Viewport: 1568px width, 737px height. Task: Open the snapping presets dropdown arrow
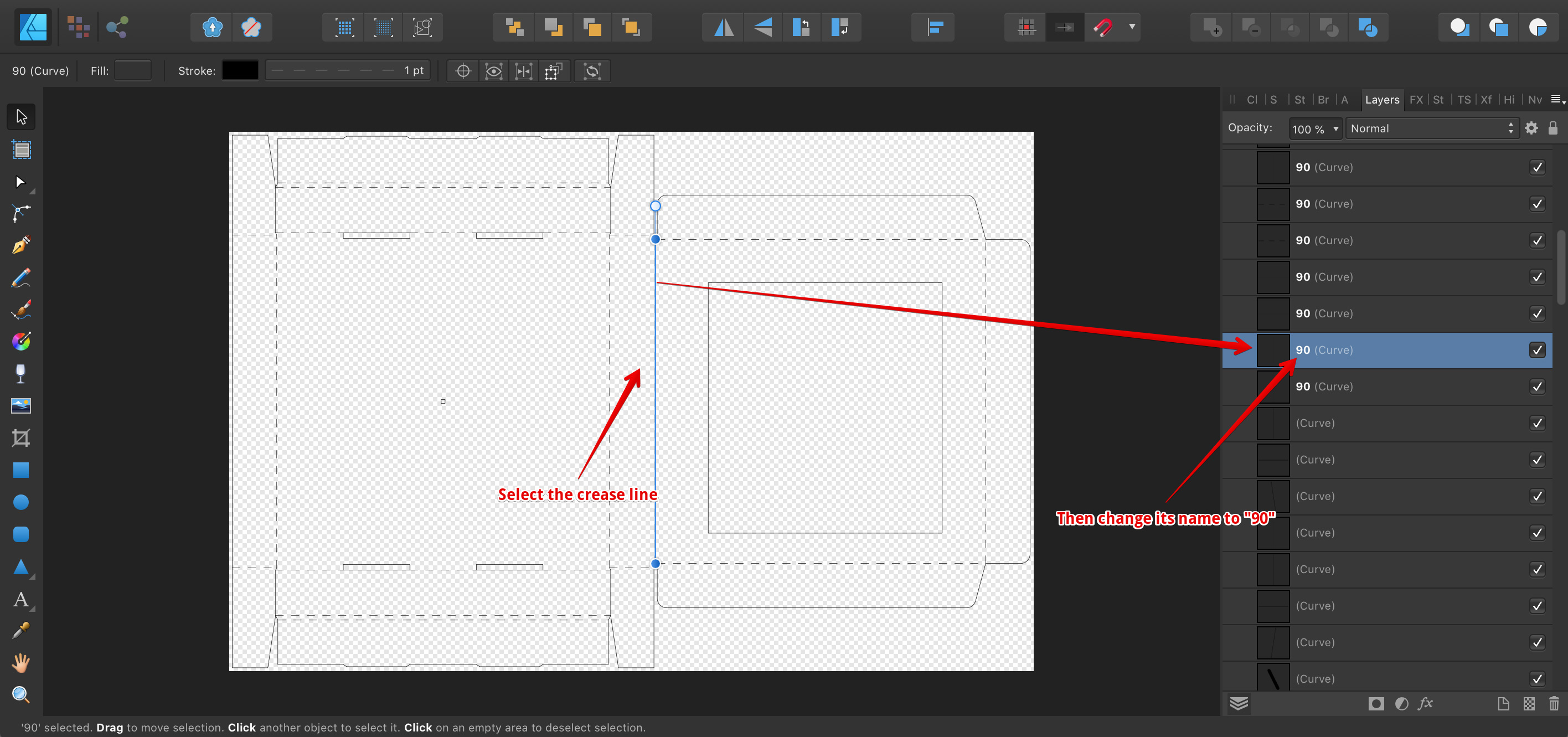1132,27
